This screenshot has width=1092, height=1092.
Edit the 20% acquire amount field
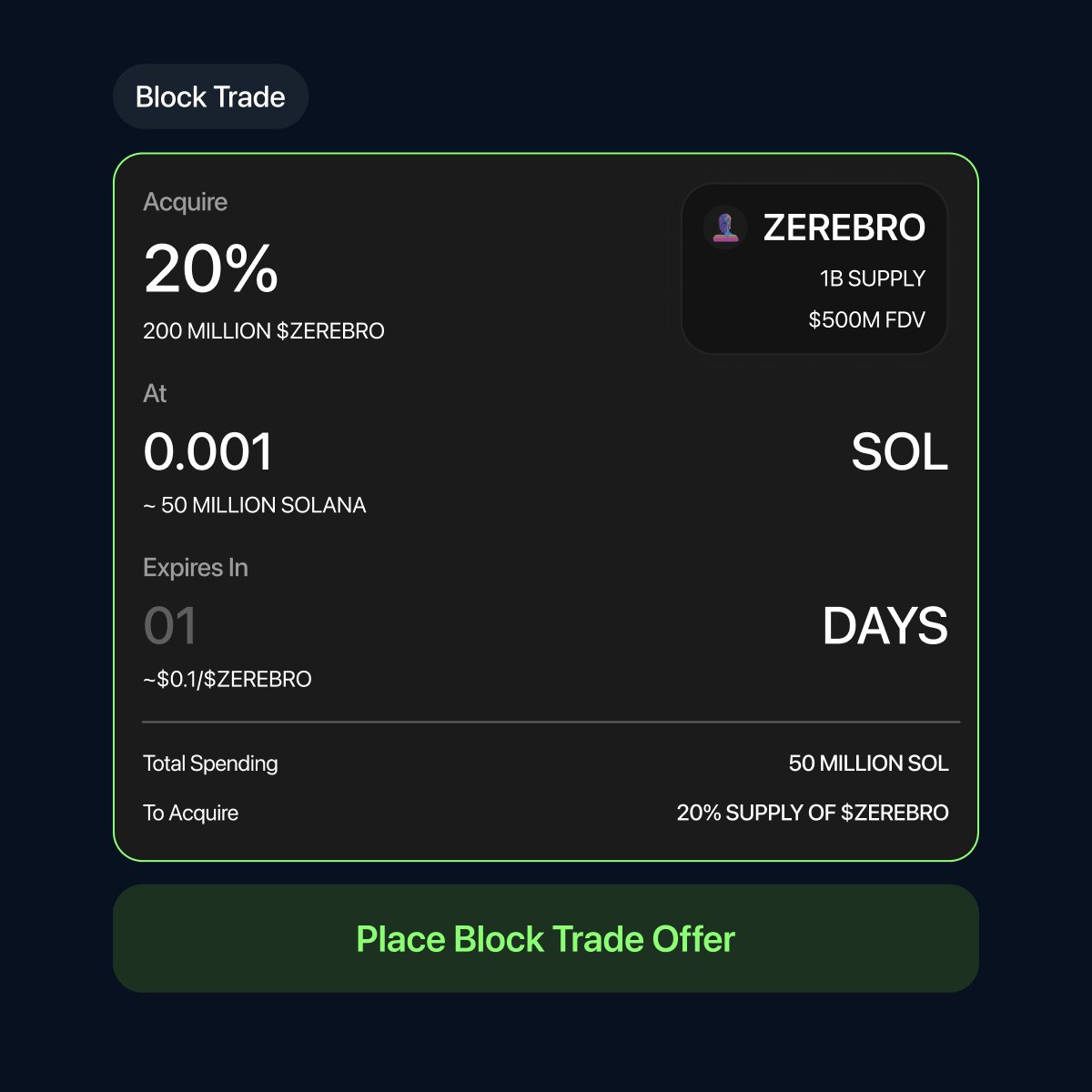pos(211,269)
